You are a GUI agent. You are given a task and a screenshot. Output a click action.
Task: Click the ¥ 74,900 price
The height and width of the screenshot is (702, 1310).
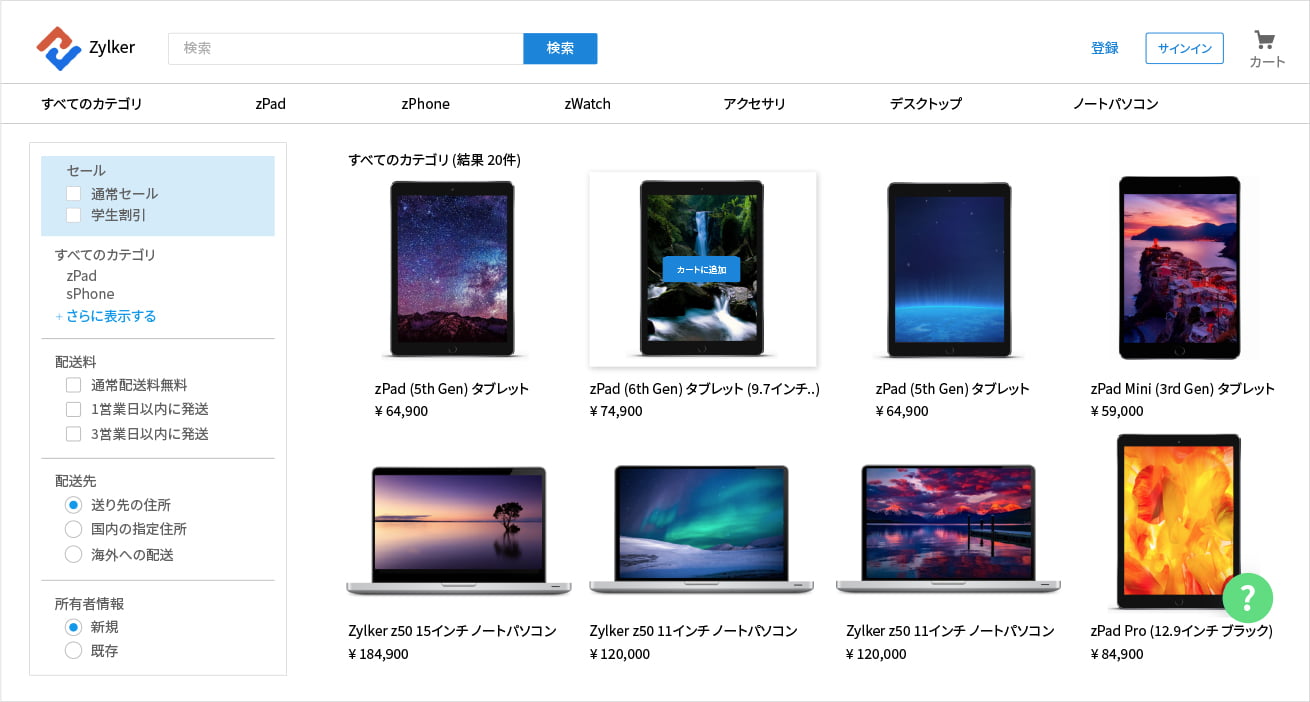click(616, 411)
